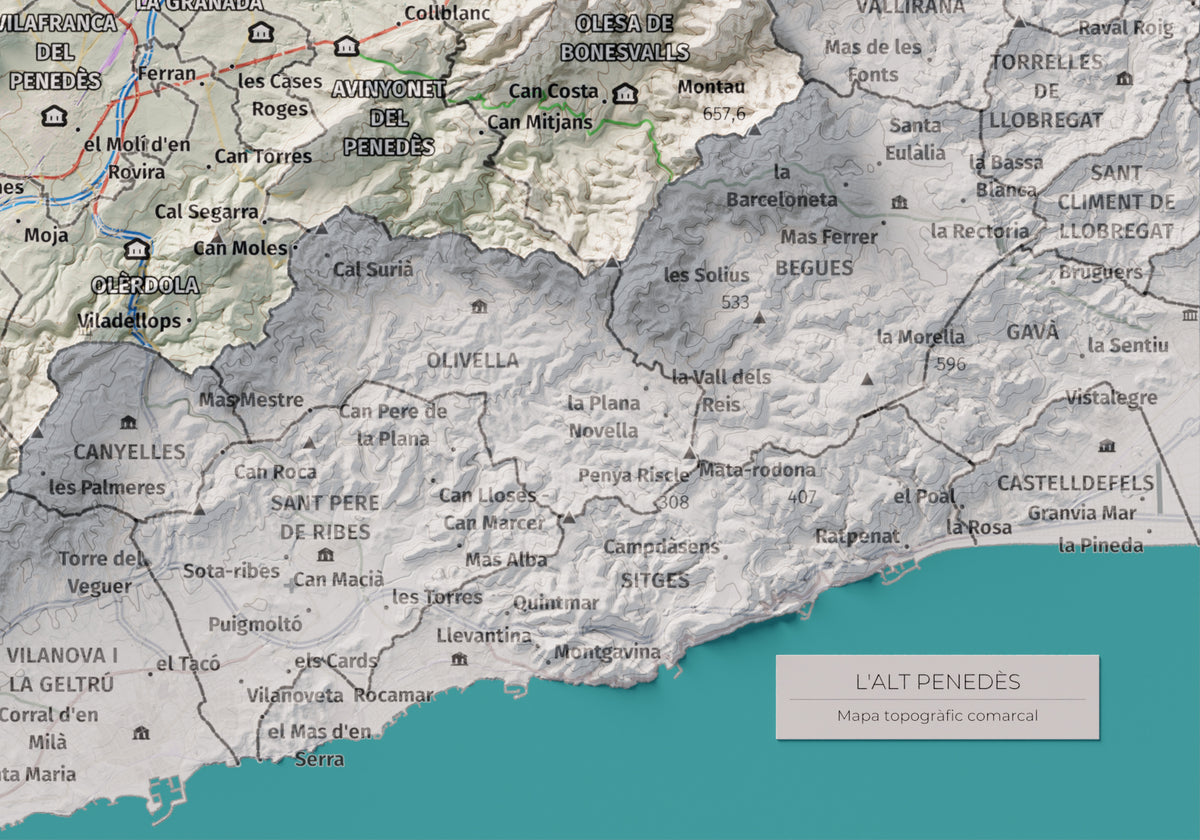Click the BEGUES municipality label
The height and width of the screenshot is (840, 1200).
pos(814,268)
